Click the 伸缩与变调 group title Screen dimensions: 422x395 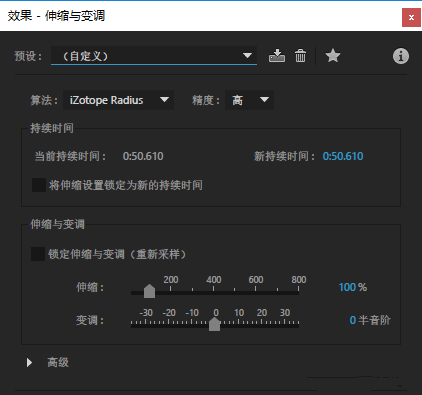pyautogui.click(x=57, y=224)
